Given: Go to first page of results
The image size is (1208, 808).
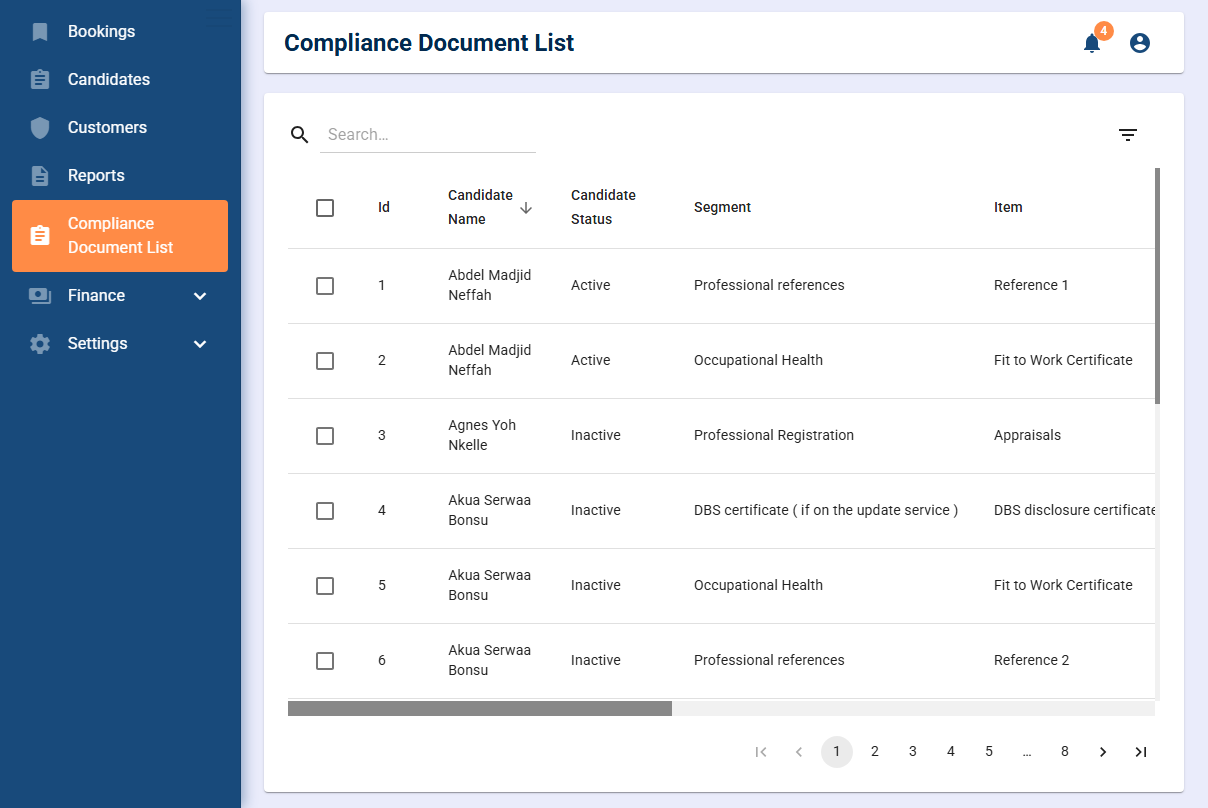Looking at the screenshot, I should 761,752.
